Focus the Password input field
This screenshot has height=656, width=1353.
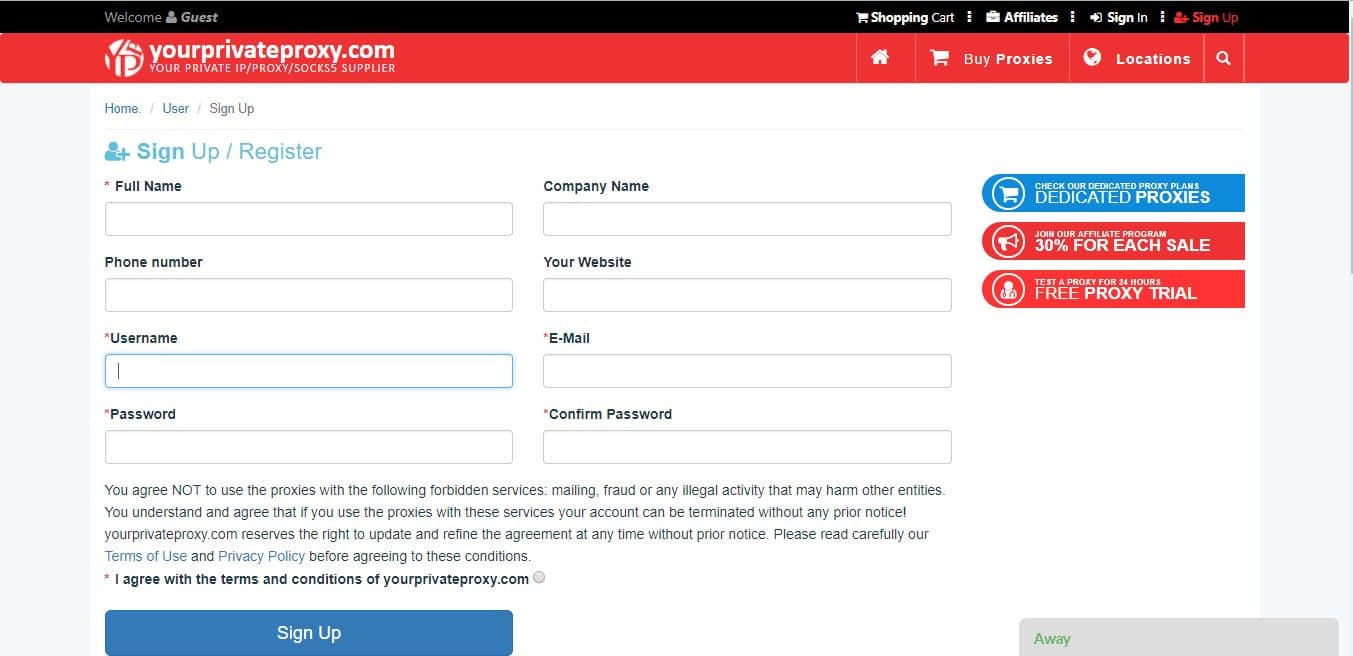click(x=309, y=447)
